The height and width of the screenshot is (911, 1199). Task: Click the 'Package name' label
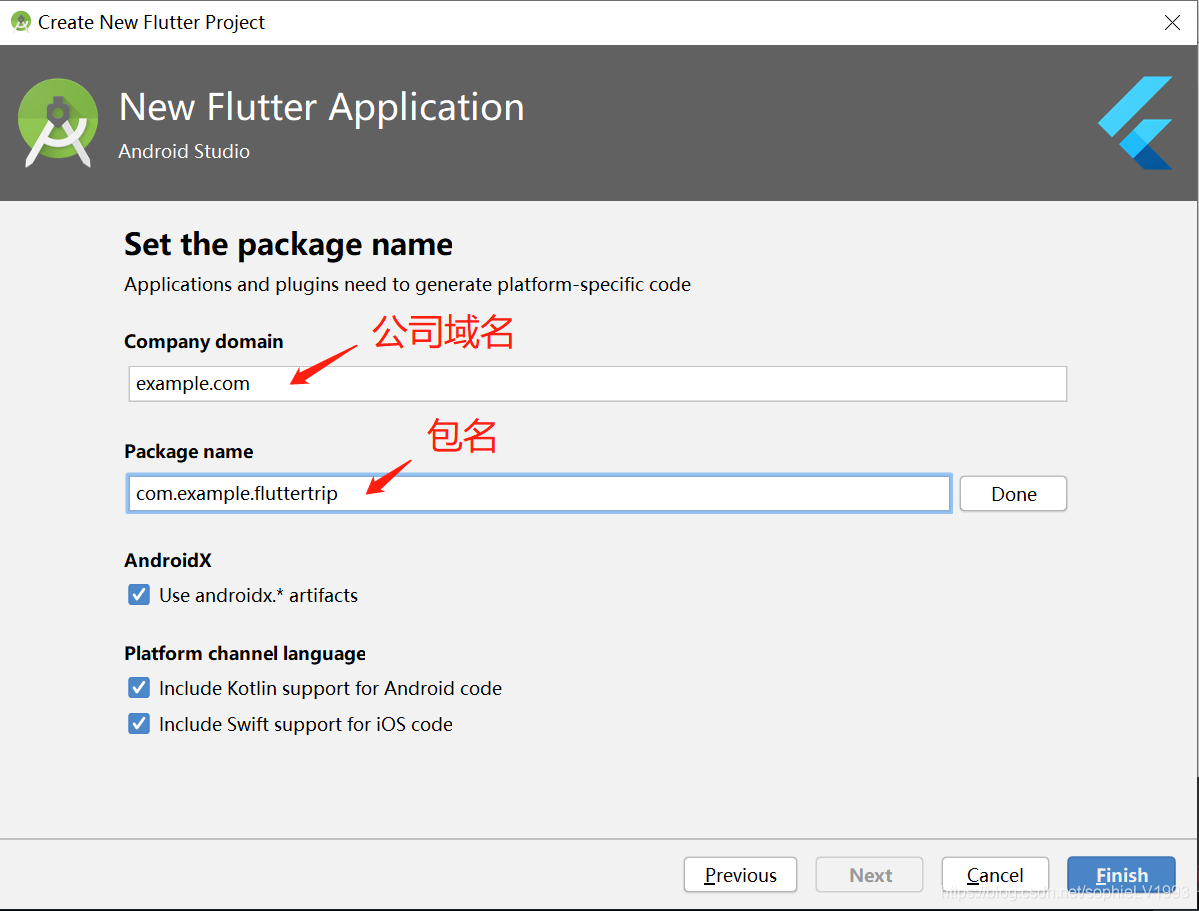click(189, 451)
